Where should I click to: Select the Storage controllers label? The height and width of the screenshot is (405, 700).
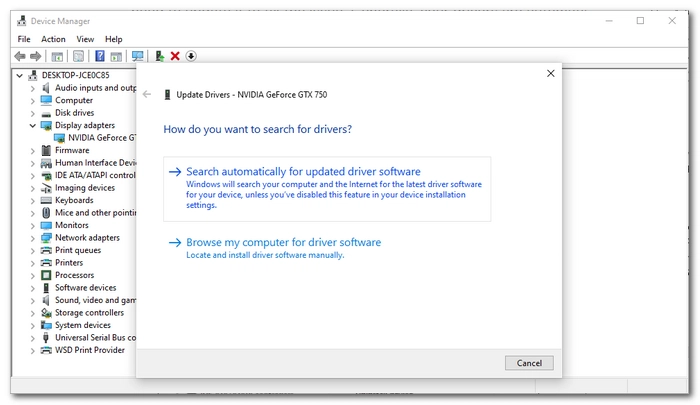89,313
